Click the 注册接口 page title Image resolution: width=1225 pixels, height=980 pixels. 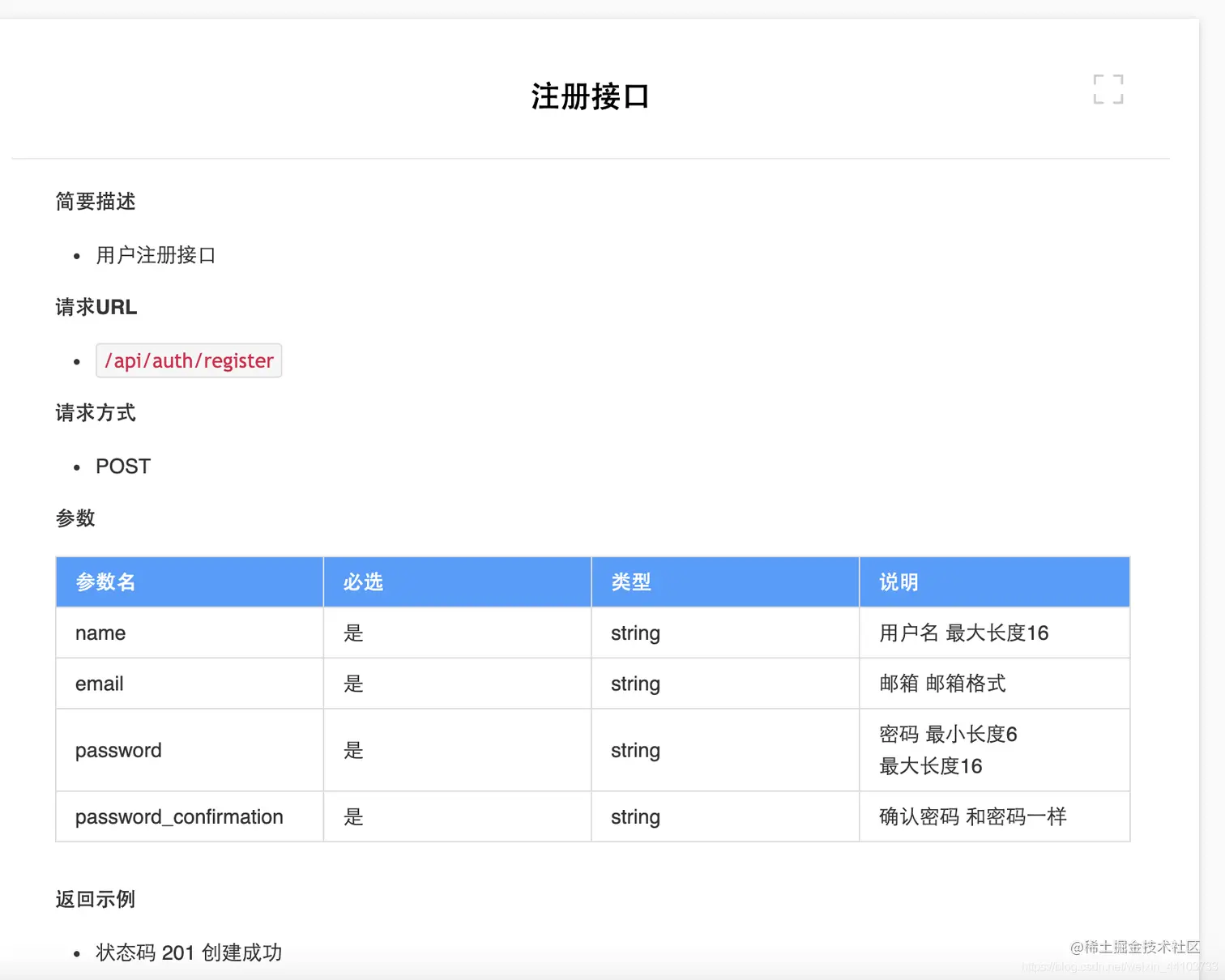point(590,96)
